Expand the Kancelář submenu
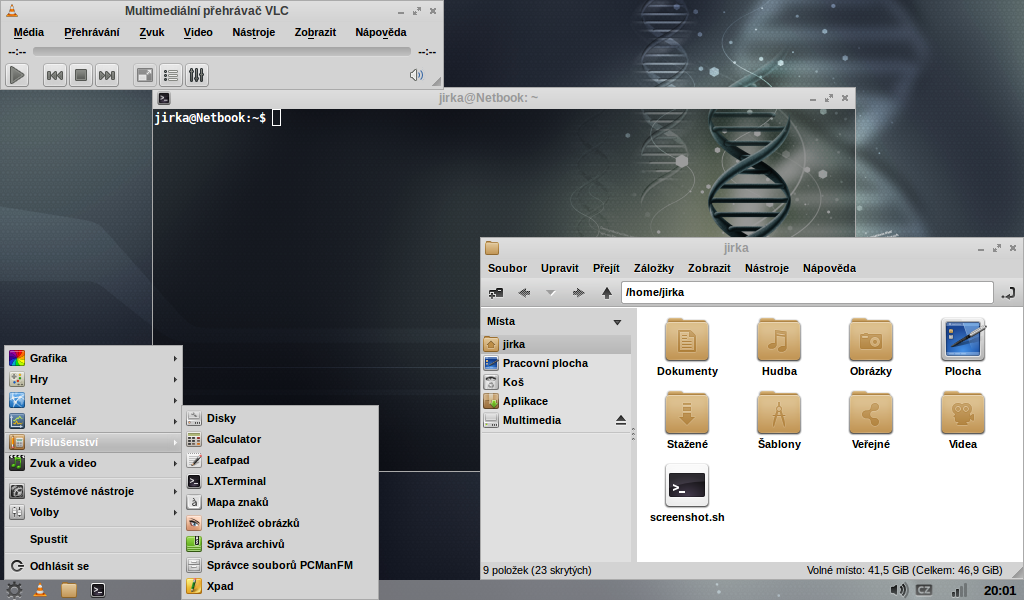The height and width of the screenshot is (600, 1024). [x=93, y=421]
